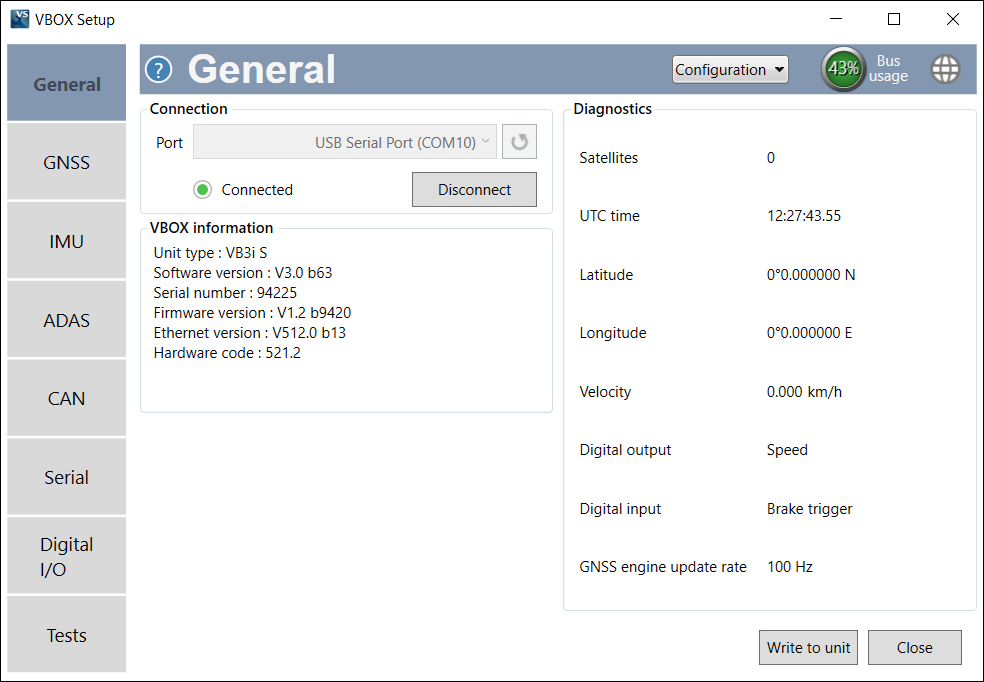Click the UTC time value 12:27:43.55
984x682 pixels.
coord(804,216)
